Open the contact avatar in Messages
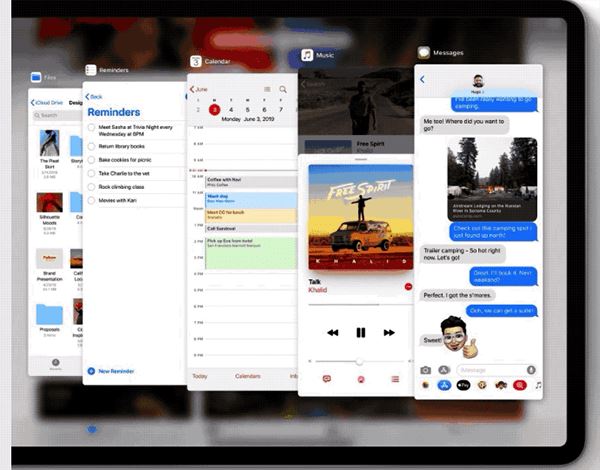Image resolution: width=600 pixels, height=470 pixels. pos(478,81)
